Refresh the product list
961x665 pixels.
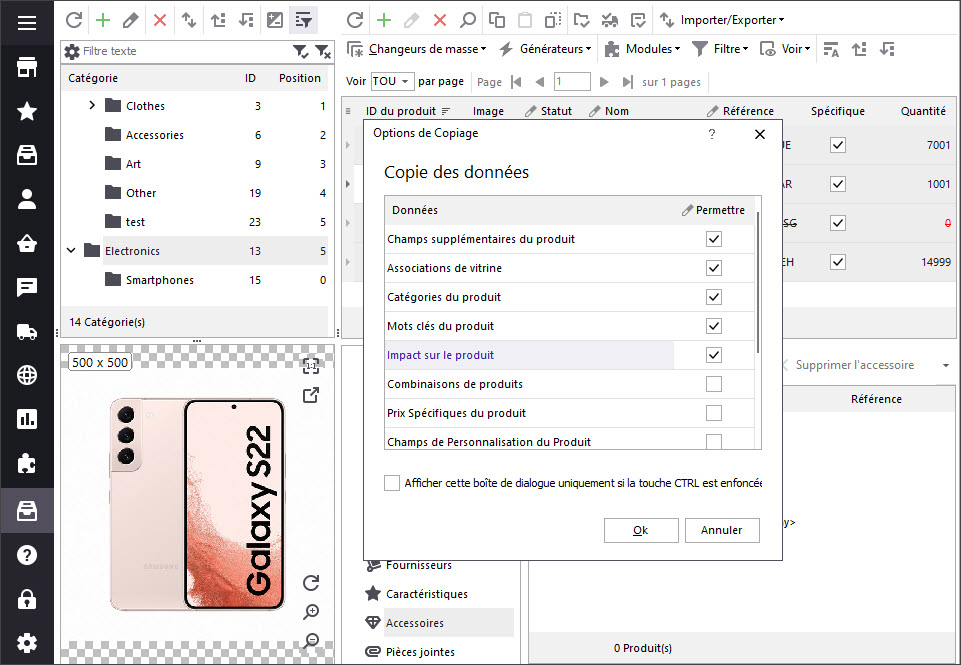(x=354, y=20)
